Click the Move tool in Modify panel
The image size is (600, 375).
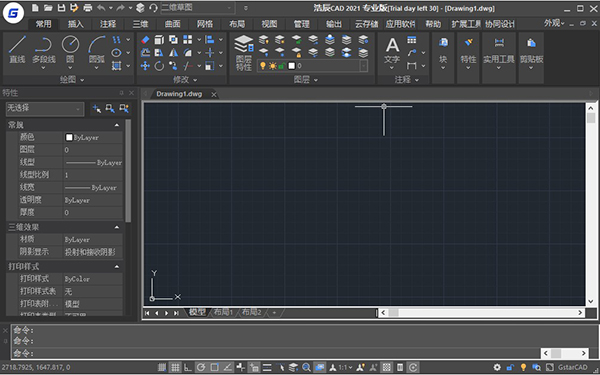(145, 66)
